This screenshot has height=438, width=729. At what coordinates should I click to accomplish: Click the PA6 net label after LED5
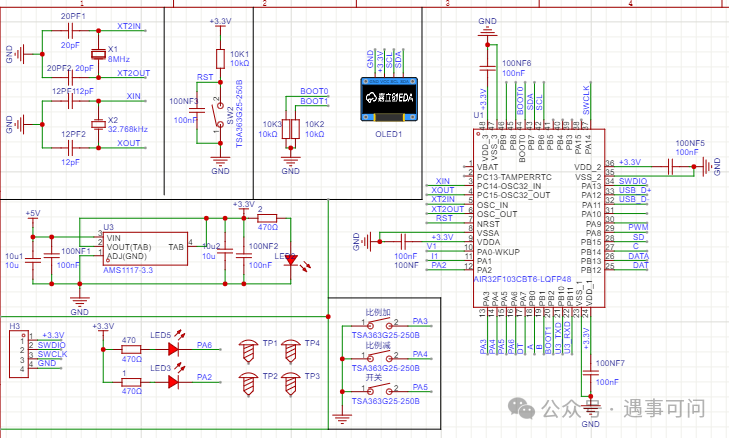pos(204,345)
